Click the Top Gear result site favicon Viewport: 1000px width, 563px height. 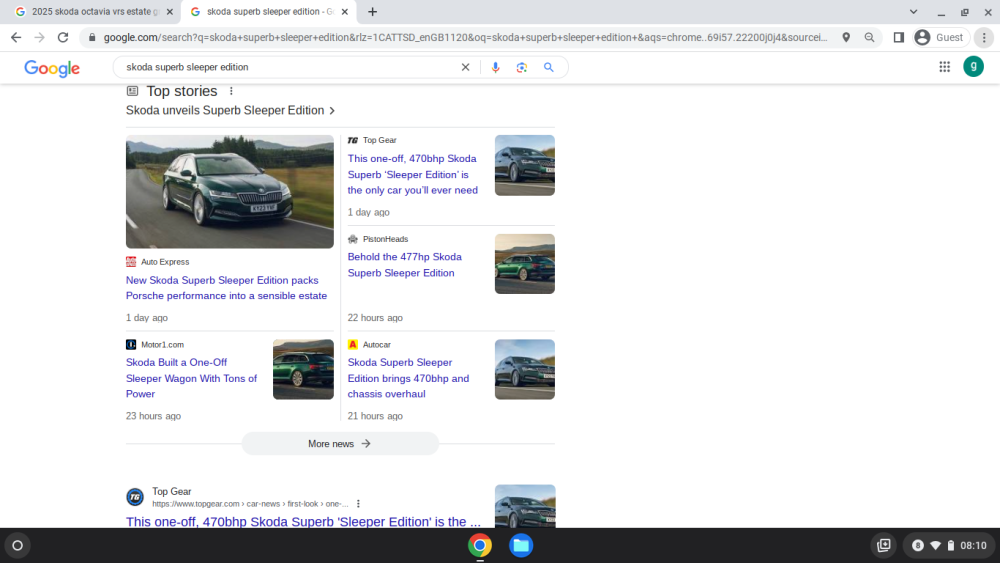click(135, 497)
